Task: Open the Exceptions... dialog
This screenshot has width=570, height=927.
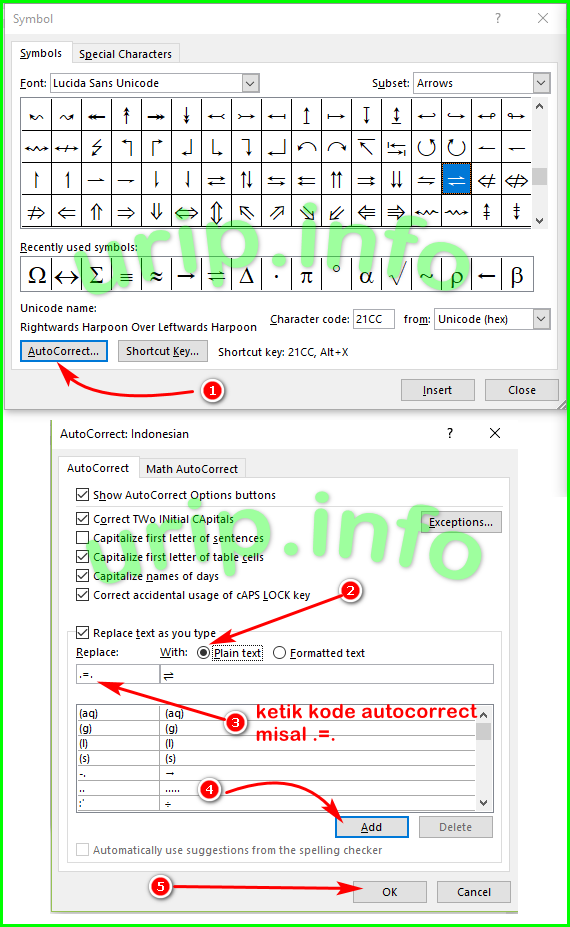Action: click(461, 522)
